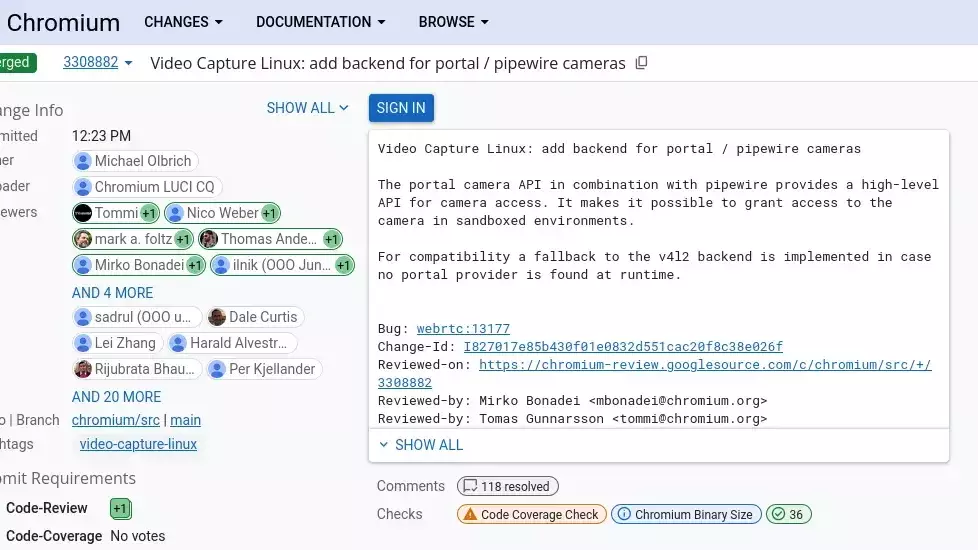Open the Chromium Binary Size chip
The height and width of the screenshot is (550, 978).
pyautogui.click(x=686, y=514)
